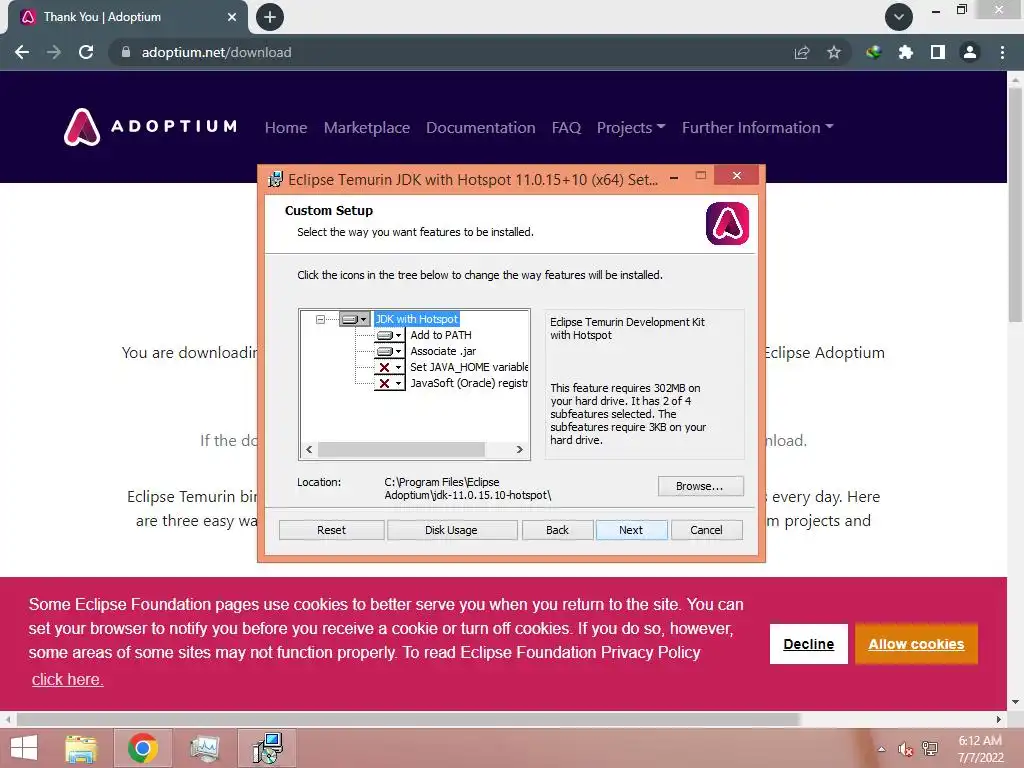The height and width of the screenshot is (768, 1024).
Task: Click Browse to change install location
Action: tap(700, 486)
